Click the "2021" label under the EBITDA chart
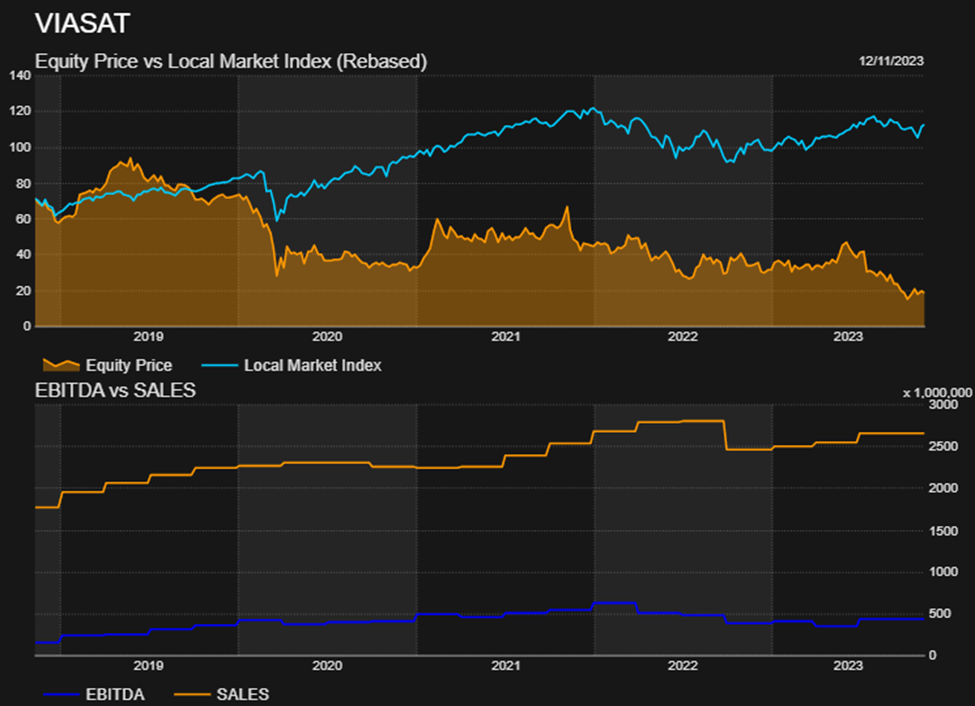Image resolution: width=975 pixels, height=706 pixels. pos(506,666)
